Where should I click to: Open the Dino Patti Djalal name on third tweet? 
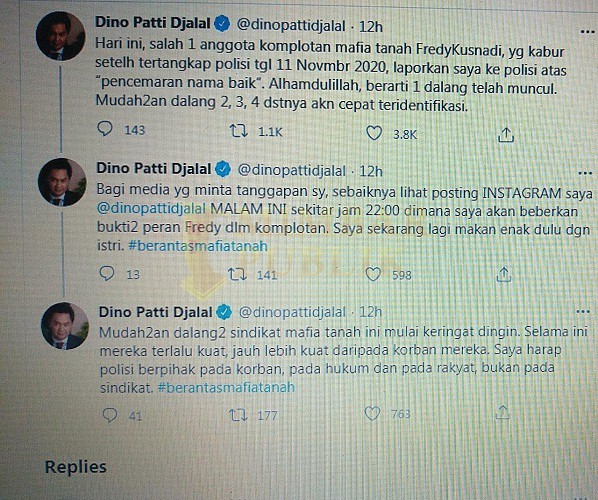(x=155, y=312)
